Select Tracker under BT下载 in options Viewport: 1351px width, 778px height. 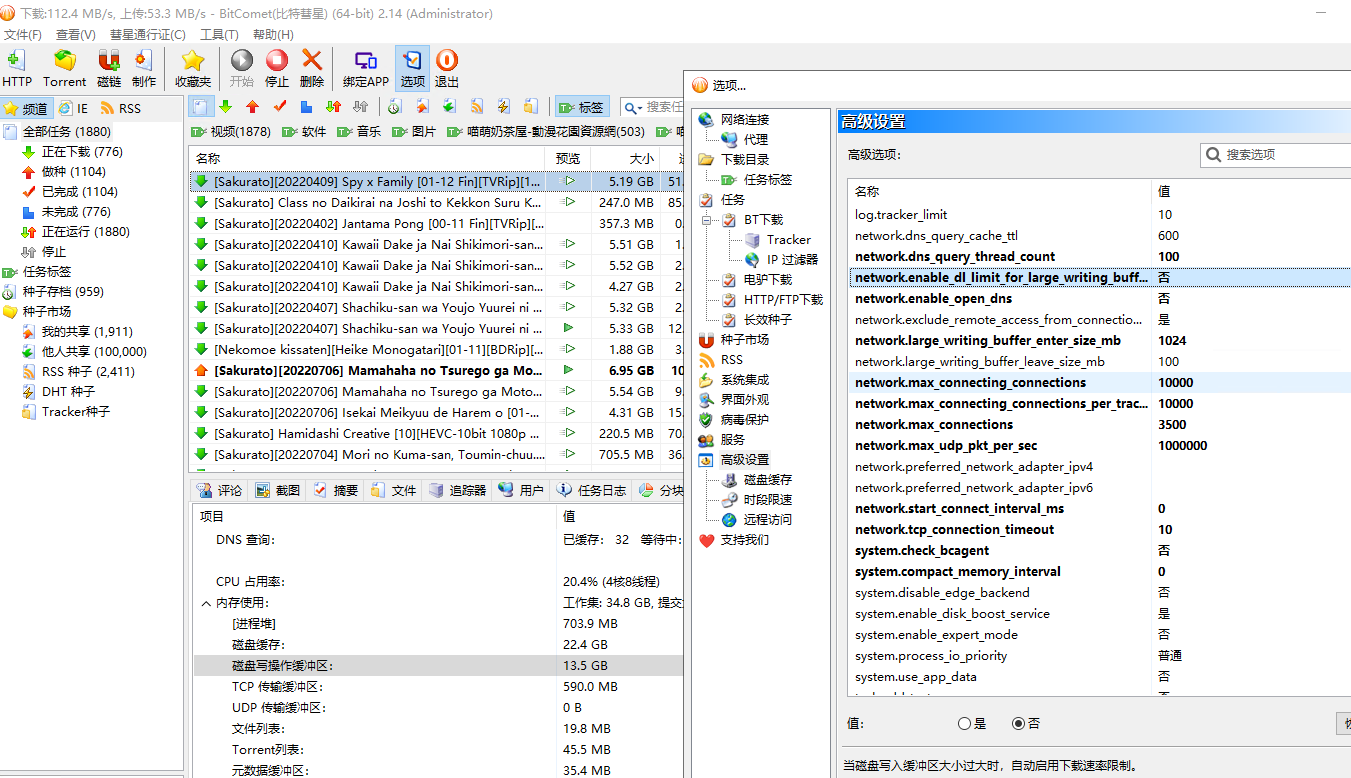[789, 239]
